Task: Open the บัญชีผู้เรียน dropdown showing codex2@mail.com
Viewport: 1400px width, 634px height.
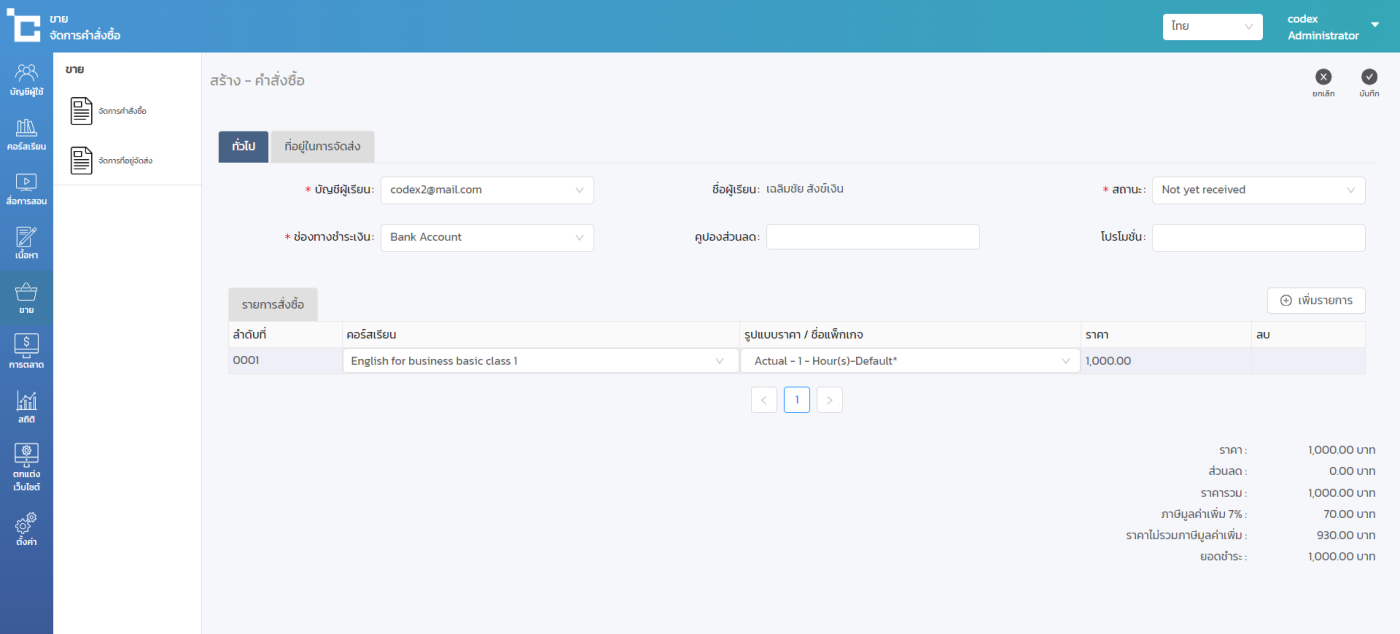Action: (x=487, y=190)
